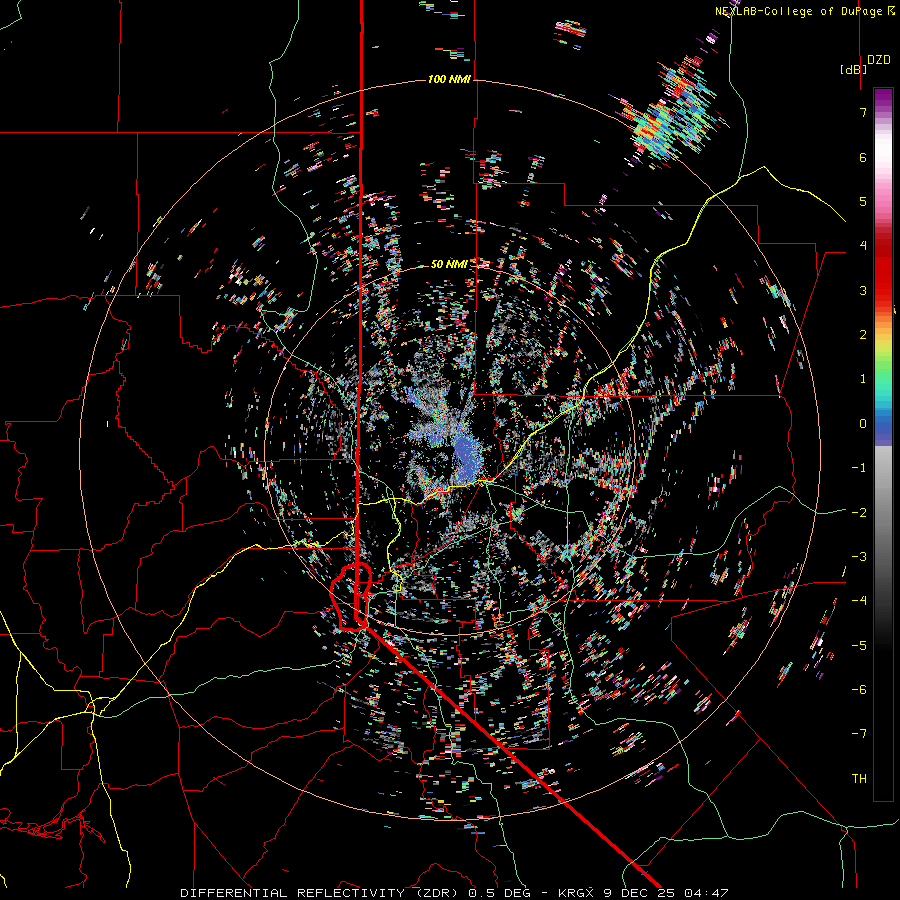Click the -4 value on the color scale

[x=859, y=601]
